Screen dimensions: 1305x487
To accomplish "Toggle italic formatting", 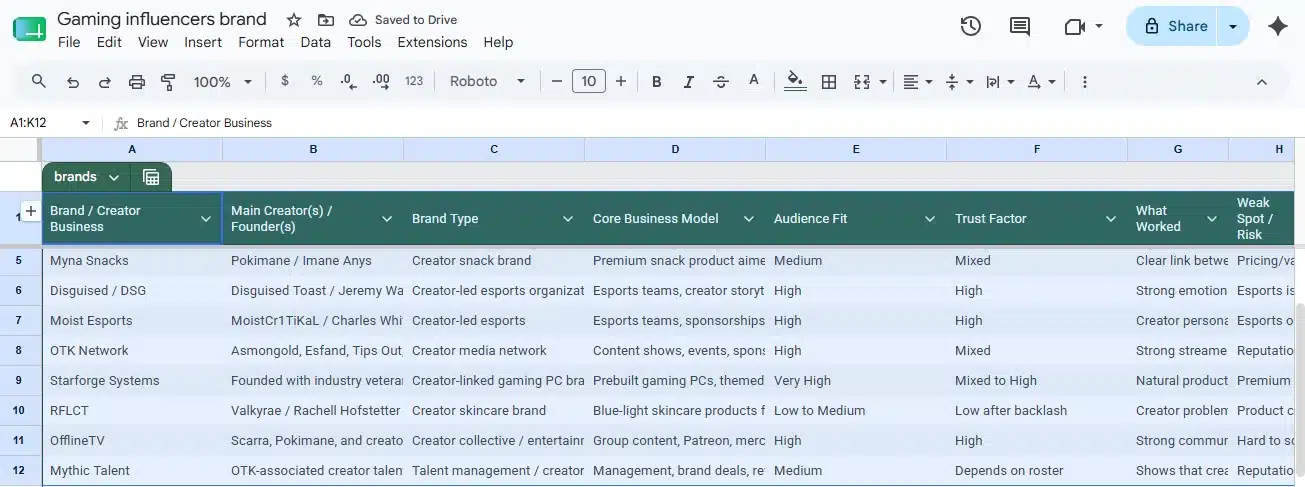I will click(689, 82).
